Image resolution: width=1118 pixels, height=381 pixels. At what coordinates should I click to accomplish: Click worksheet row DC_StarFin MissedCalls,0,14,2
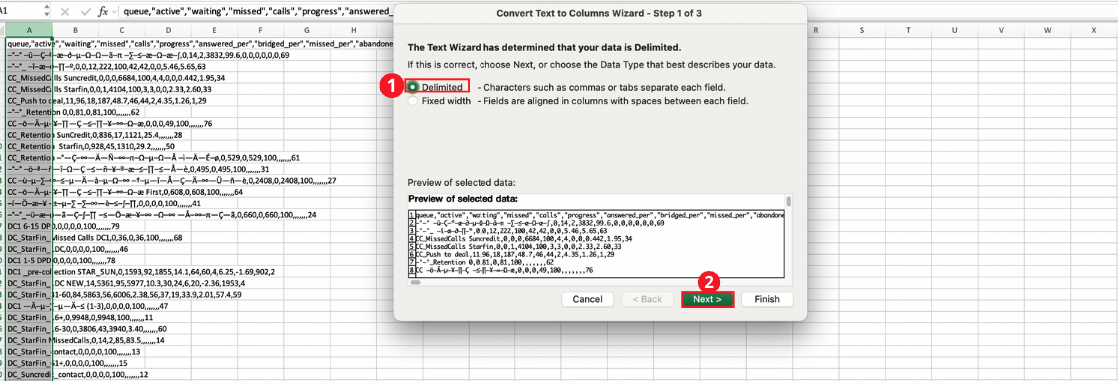click(x=86, y=341)
